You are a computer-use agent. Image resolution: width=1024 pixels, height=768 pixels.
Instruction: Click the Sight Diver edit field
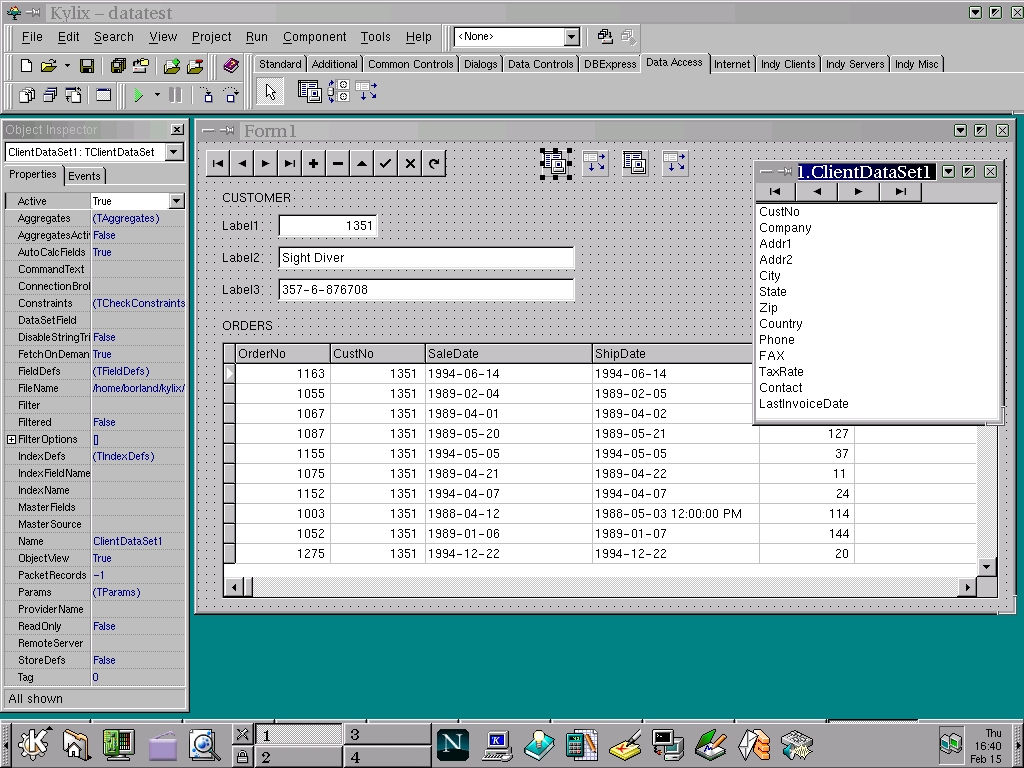tap(426, 258)
